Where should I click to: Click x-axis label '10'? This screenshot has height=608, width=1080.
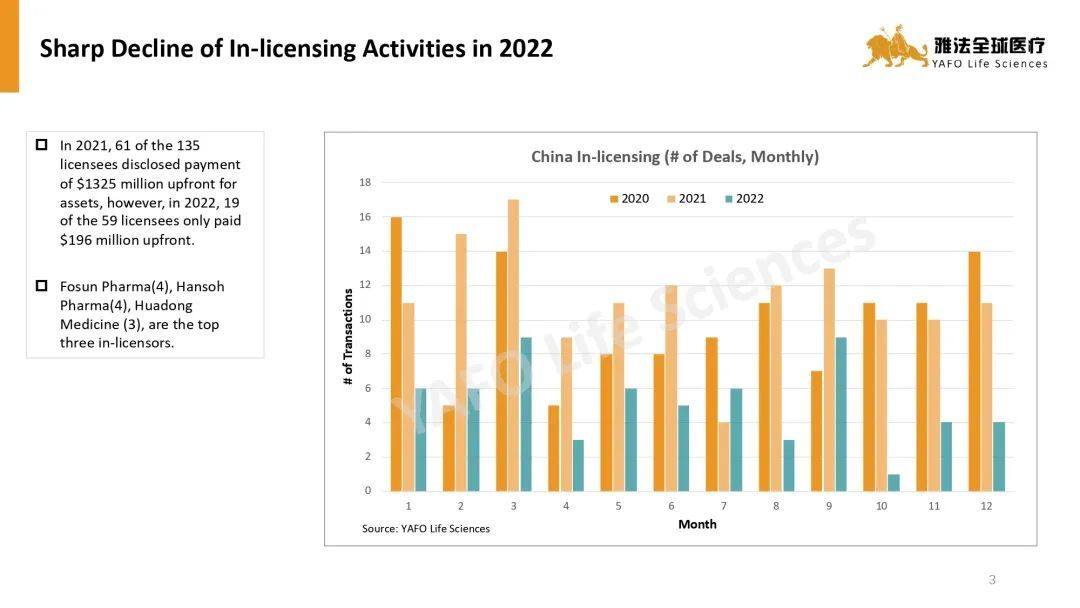click(881, 506)
